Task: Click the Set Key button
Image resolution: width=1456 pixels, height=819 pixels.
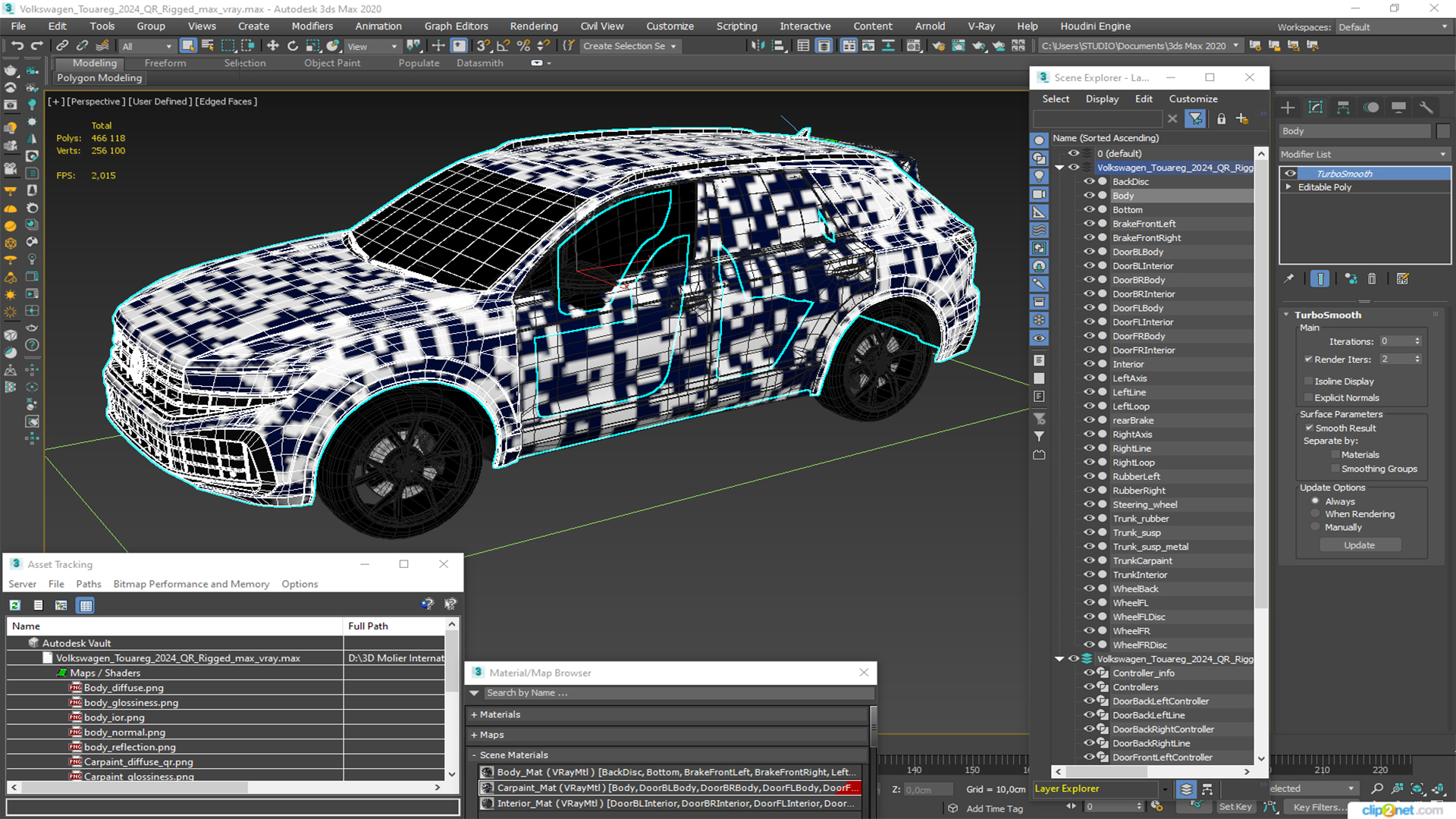Action: tap(1235, 807)
